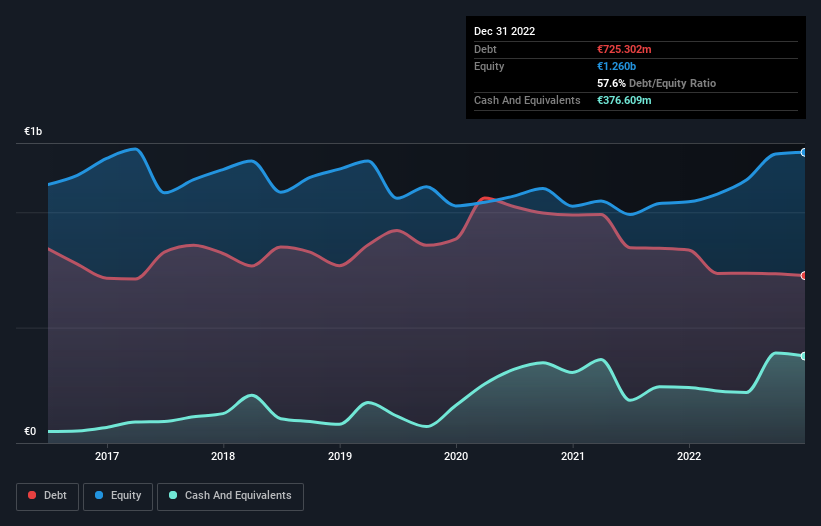The width and height of the screenshot is (821, 526).
Task: Click the €725.302m debt value
Action: (624, 49)
